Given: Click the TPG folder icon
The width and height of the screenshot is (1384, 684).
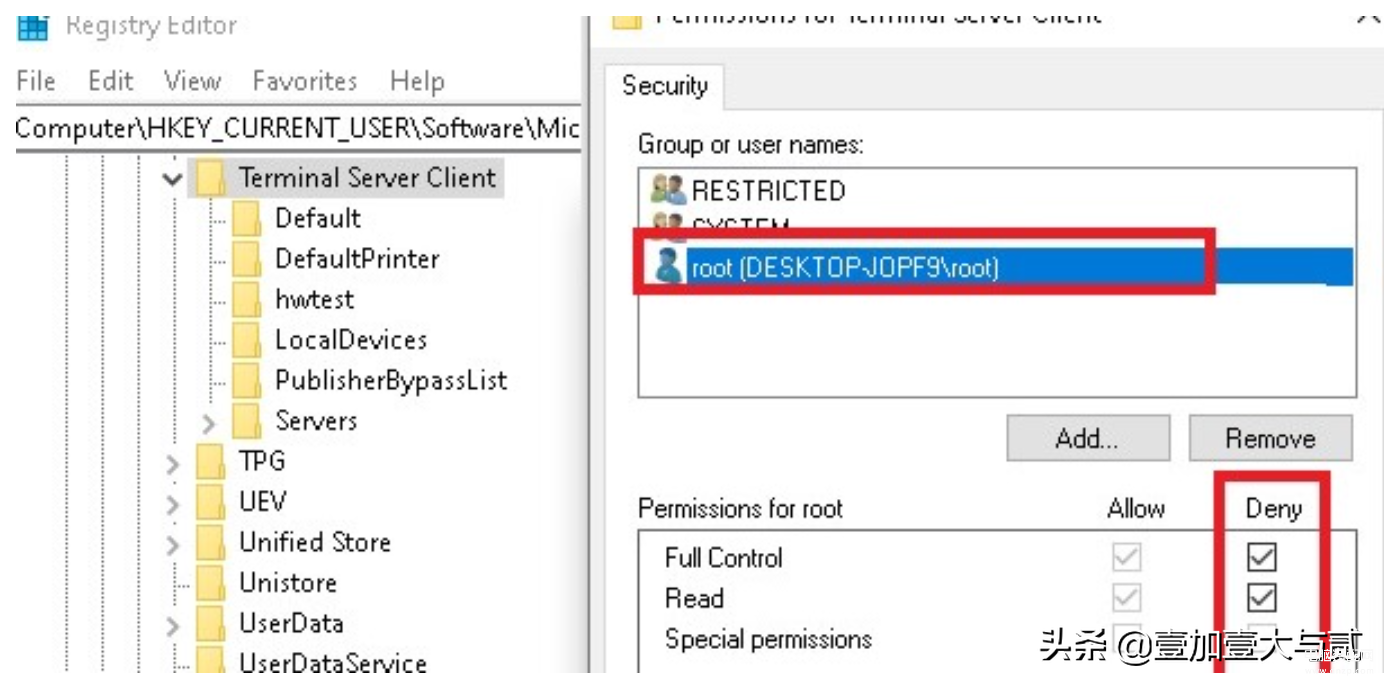Looking at the screenshot, I should click(210, 461).
